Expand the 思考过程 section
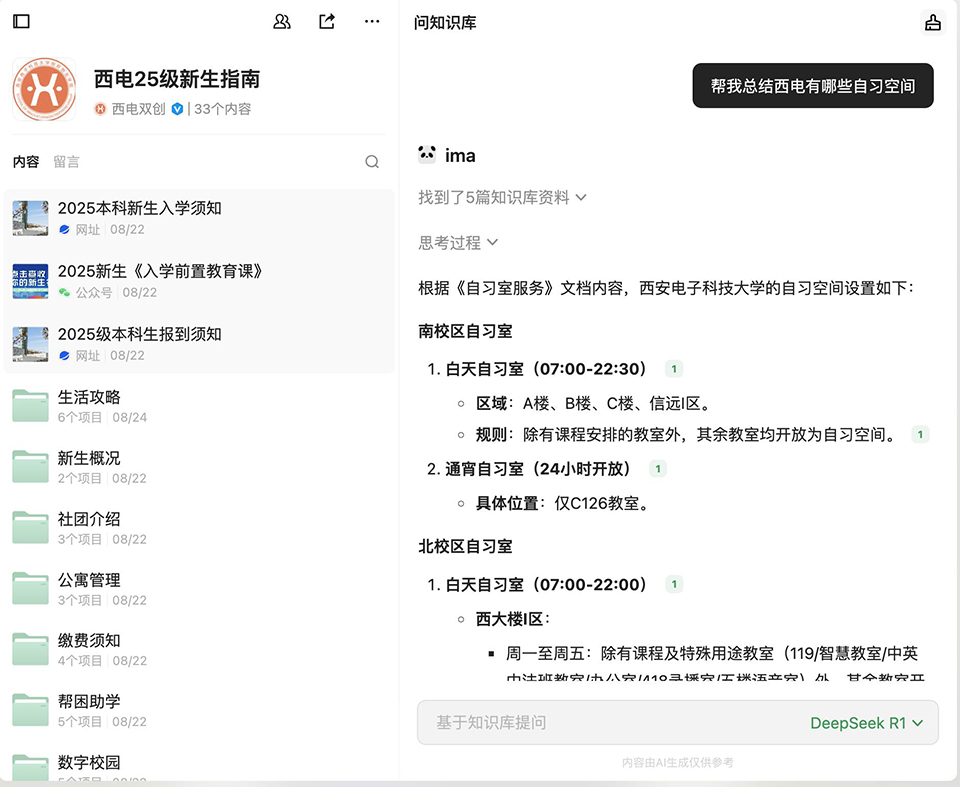The width and height of the screenshot is (960, 787). [458, 242]
